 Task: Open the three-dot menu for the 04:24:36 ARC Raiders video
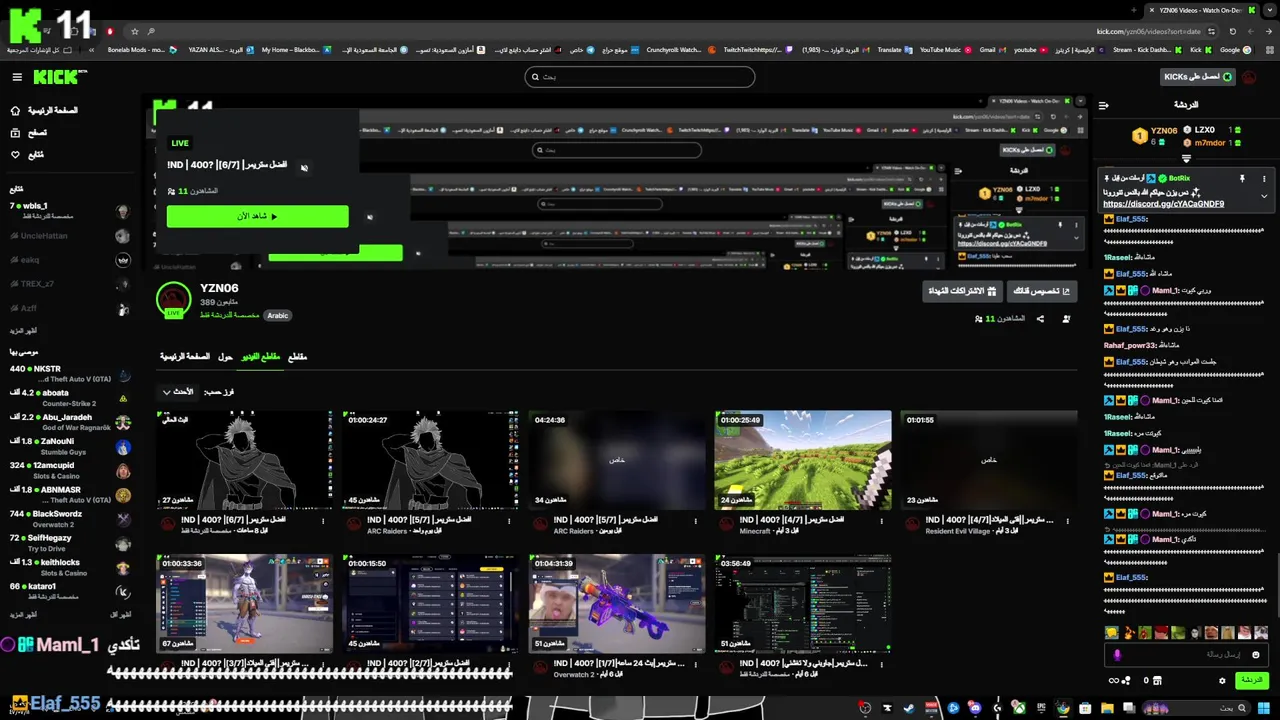click(695, 520)
